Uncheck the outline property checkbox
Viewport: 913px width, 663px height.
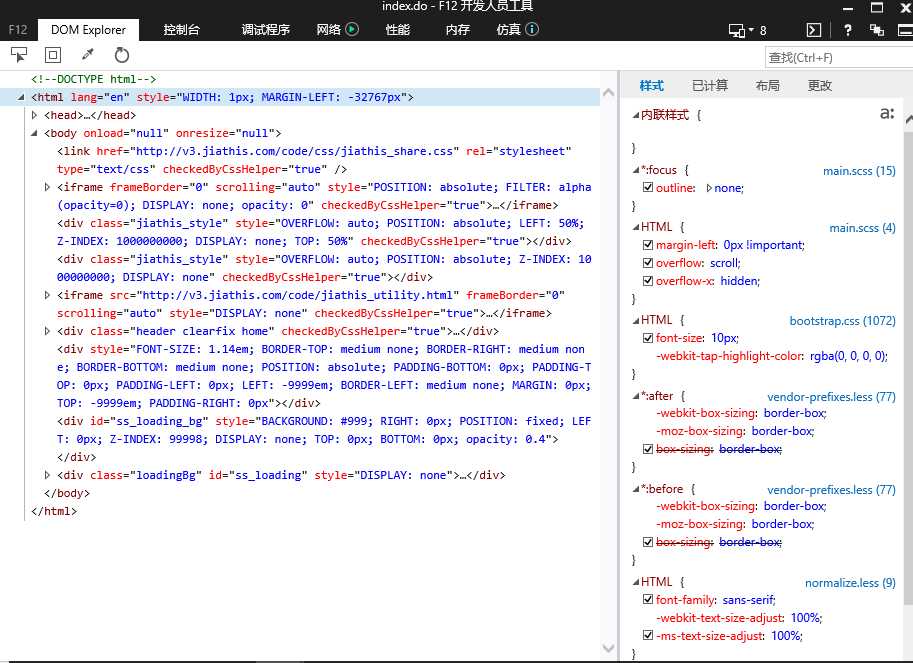point(647,187)
